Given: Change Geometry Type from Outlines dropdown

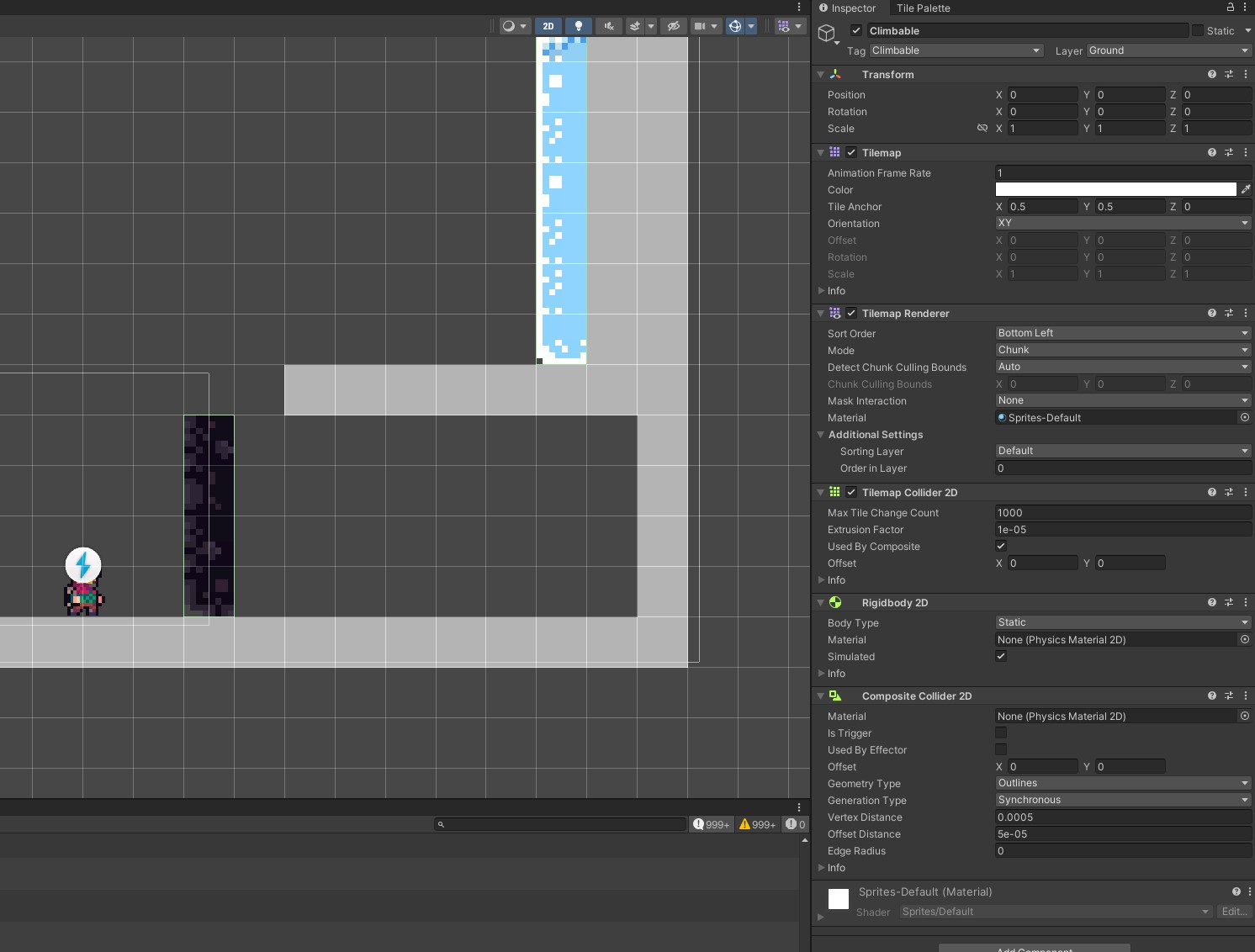Looking at the screenshot, I should [x=1122, y=783].
